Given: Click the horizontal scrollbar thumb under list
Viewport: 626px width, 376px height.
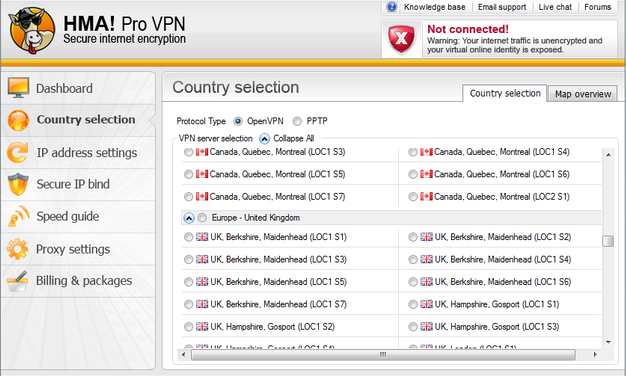Looking at the screenshot, I should click(383, 354).
